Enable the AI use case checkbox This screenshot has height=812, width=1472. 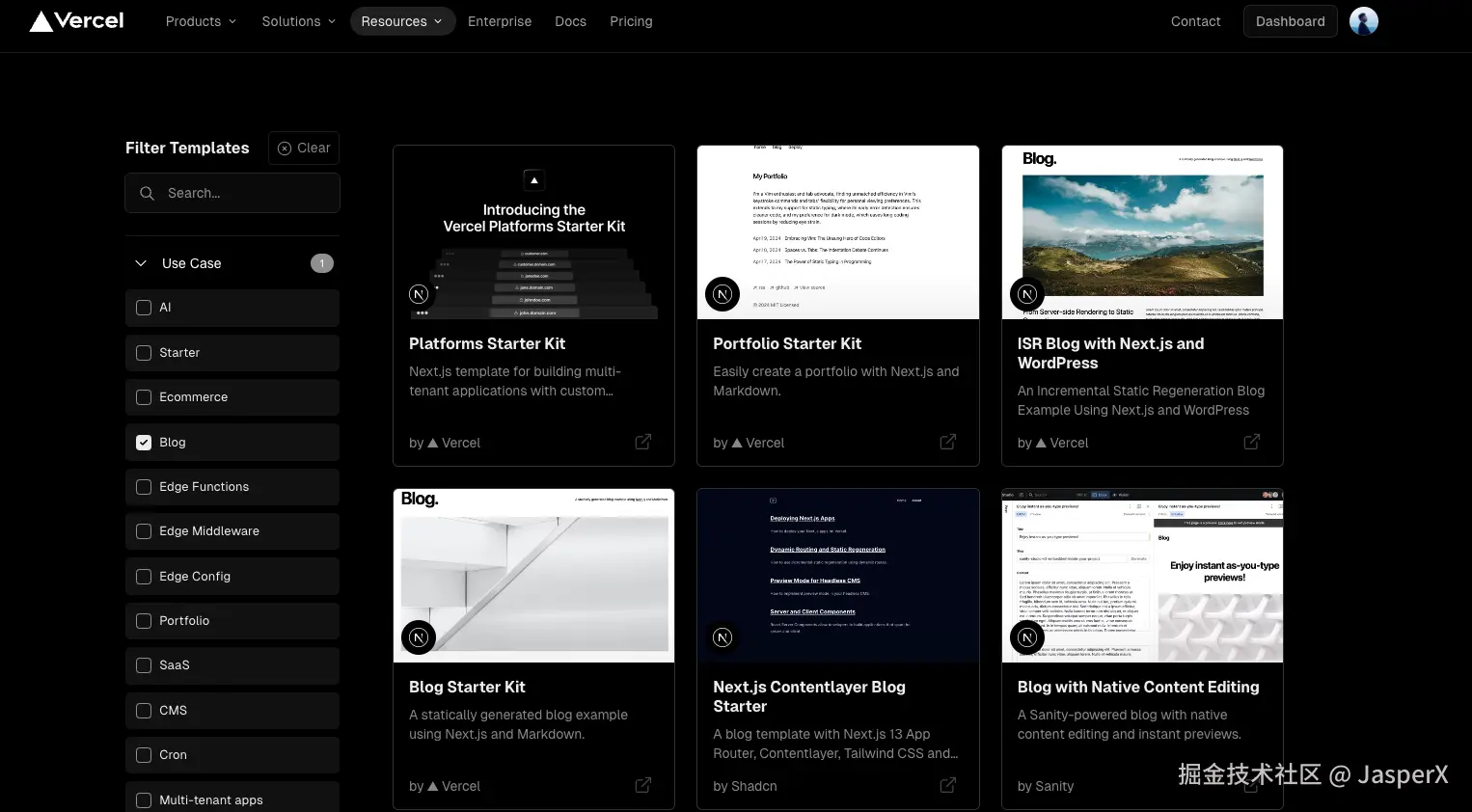pyautogui.click(x=144, y=308)
